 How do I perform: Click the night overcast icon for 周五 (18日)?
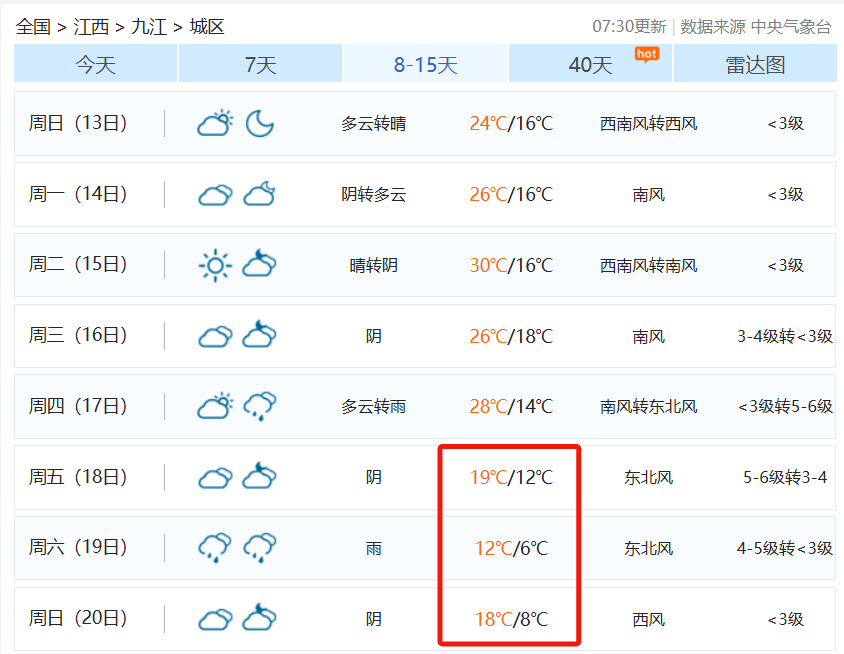(x=259, y=475)
